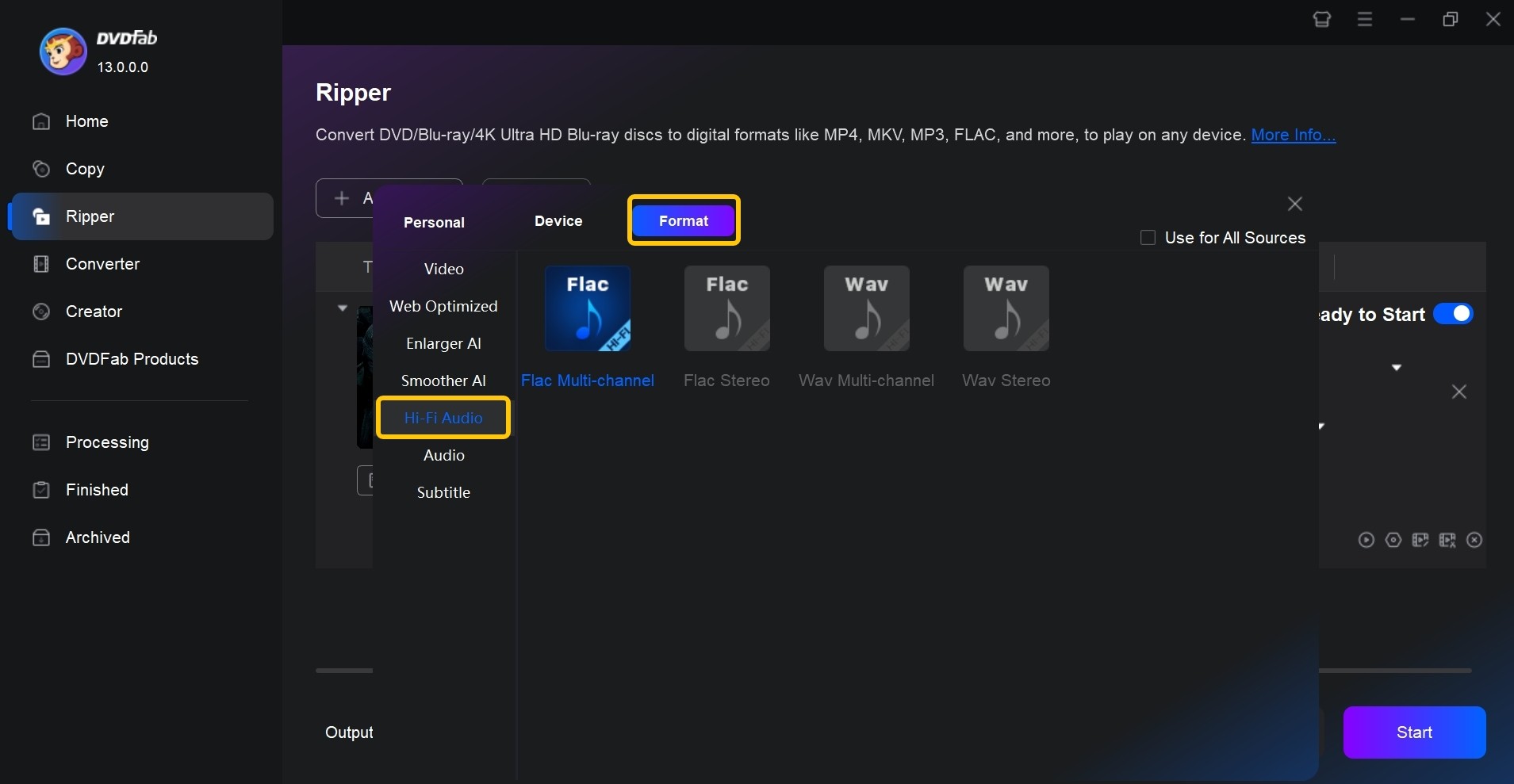Change the application skin theme

[1322, 19]
